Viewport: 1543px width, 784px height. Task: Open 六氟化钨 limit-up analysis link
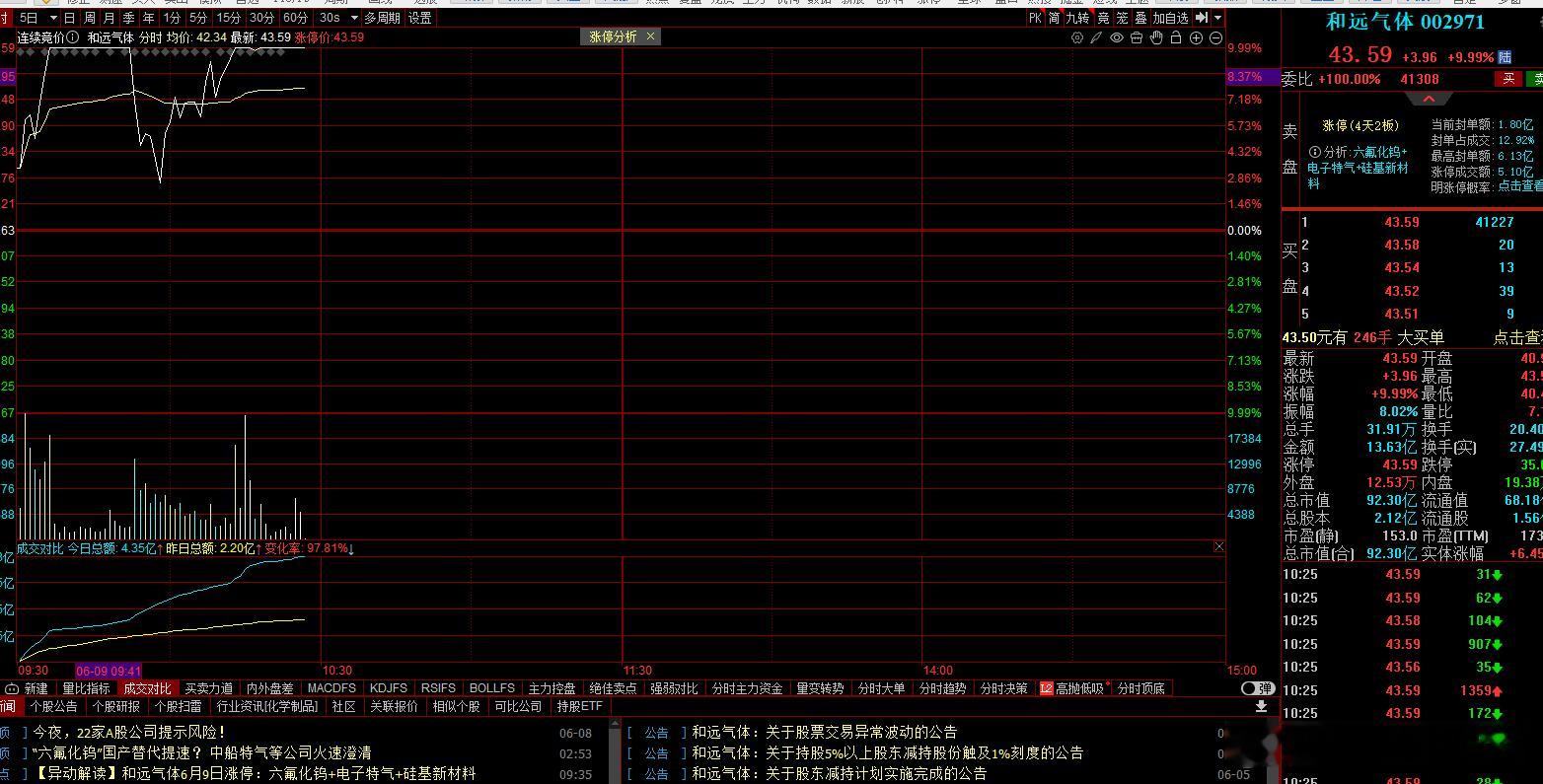coord(1359,168)
